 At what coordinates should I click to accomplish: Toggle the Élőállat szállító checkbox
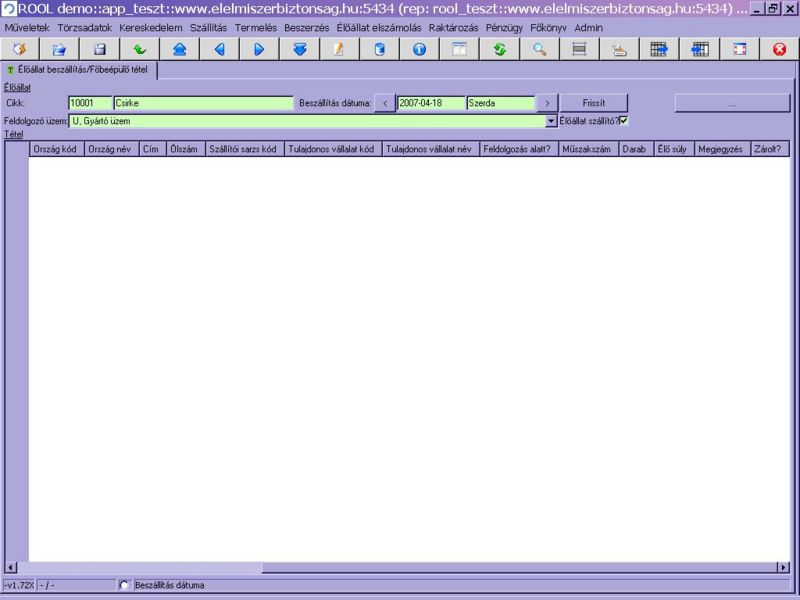pyautogui.click(x=623, y=121)
